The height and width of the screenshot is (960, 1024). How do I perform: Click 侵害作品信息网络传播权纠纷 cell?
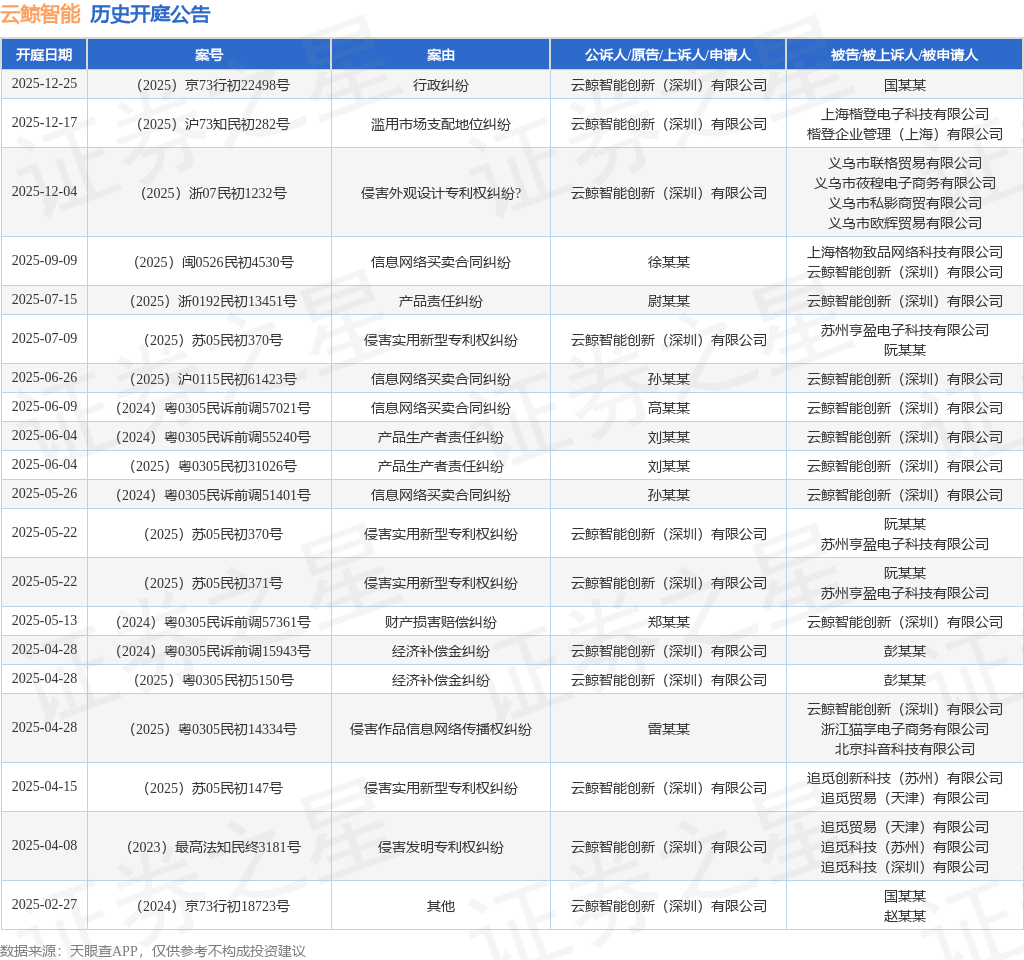click(441, 729)
